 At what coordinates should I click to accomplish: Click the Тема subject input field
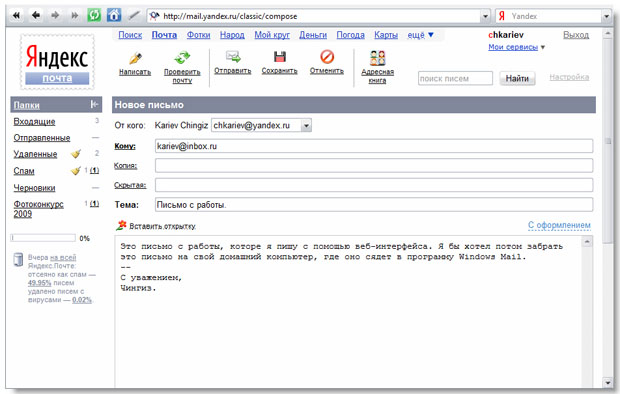tap(374, 205)
